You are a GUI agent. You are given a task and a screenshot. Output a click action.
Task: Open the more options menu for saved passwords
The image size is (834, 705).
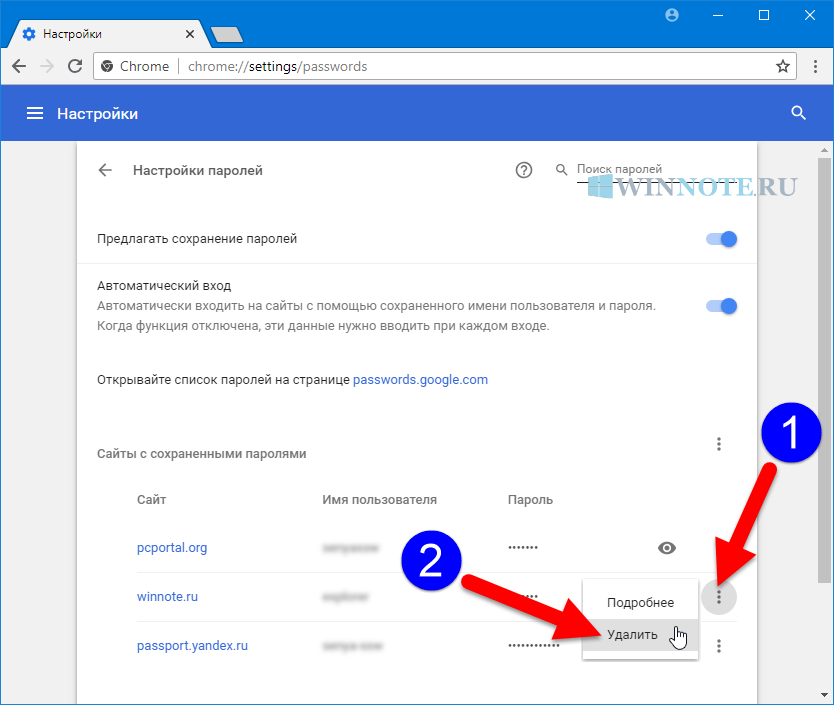pos(719,444)
